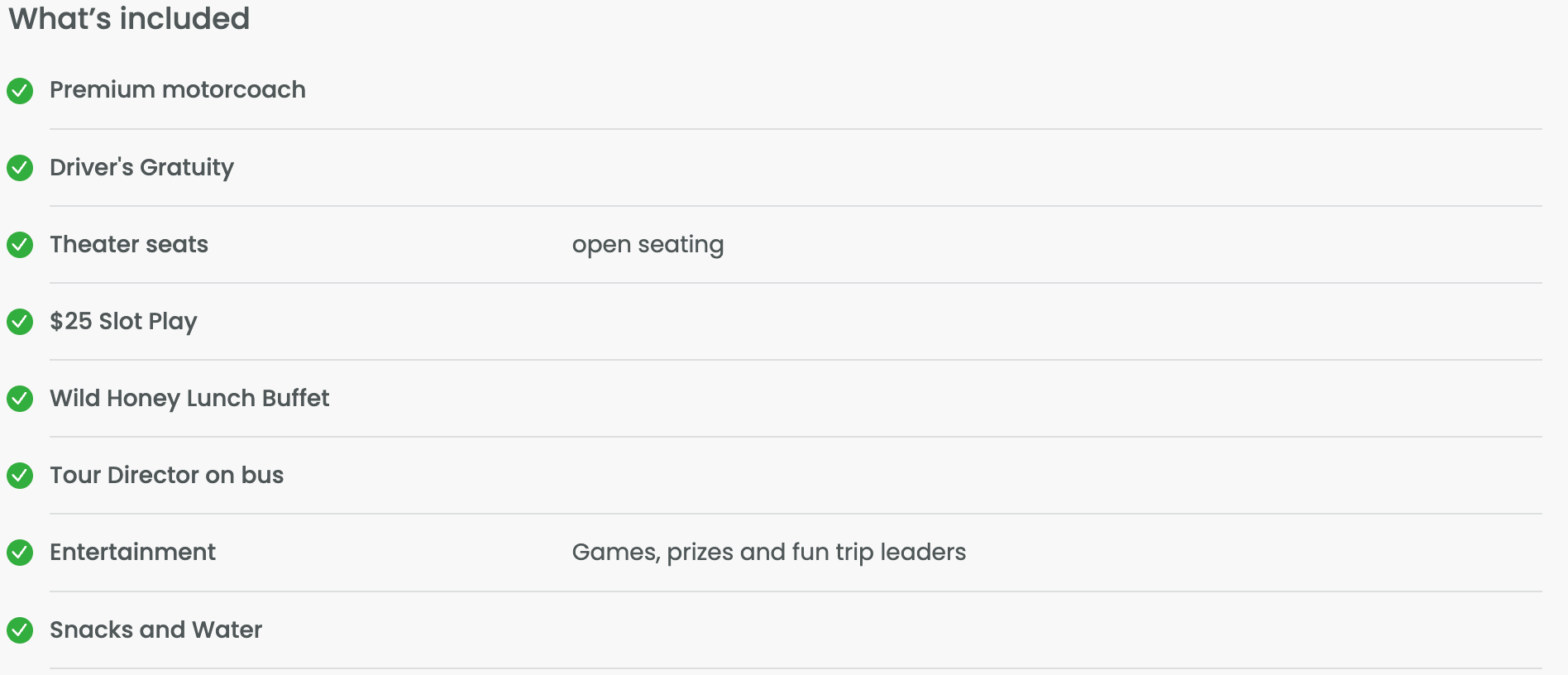Click the green checkmark next to Driver's Gratuity

coord(20,168)
